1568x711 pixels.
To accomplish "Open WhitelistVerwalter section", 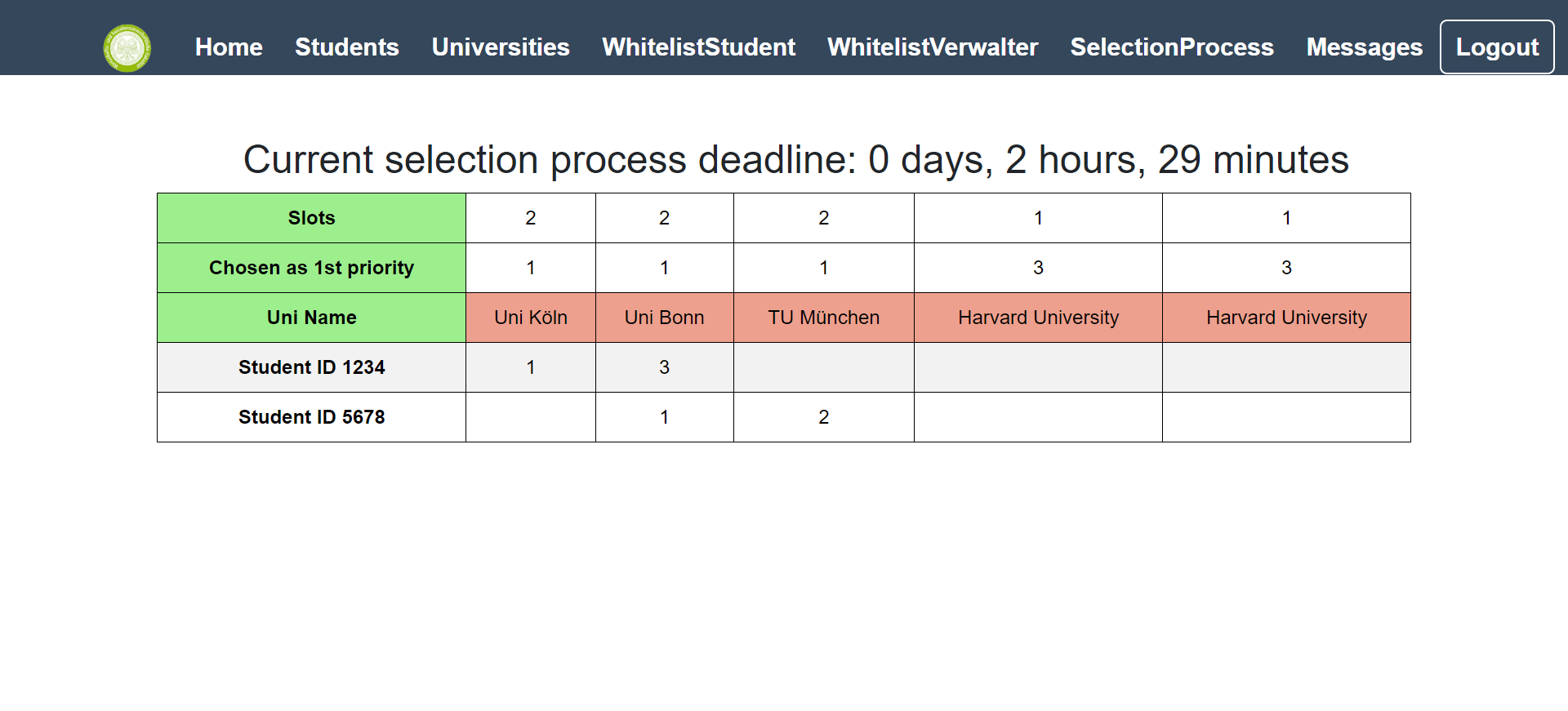I will [933, 47].
